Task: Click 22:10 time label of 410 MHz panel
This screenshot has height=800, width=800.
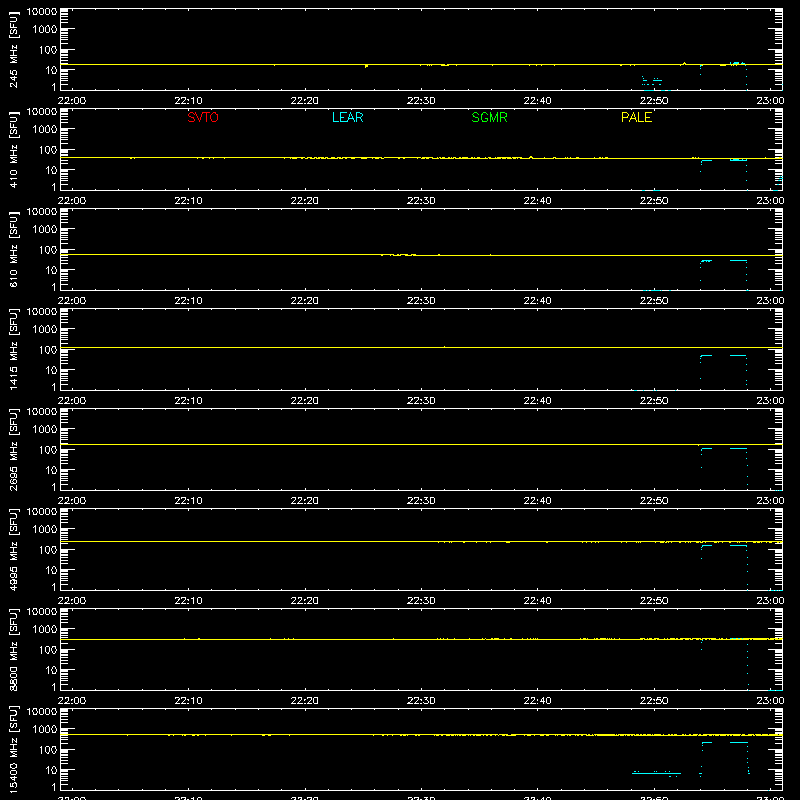Action: point(188,201)
